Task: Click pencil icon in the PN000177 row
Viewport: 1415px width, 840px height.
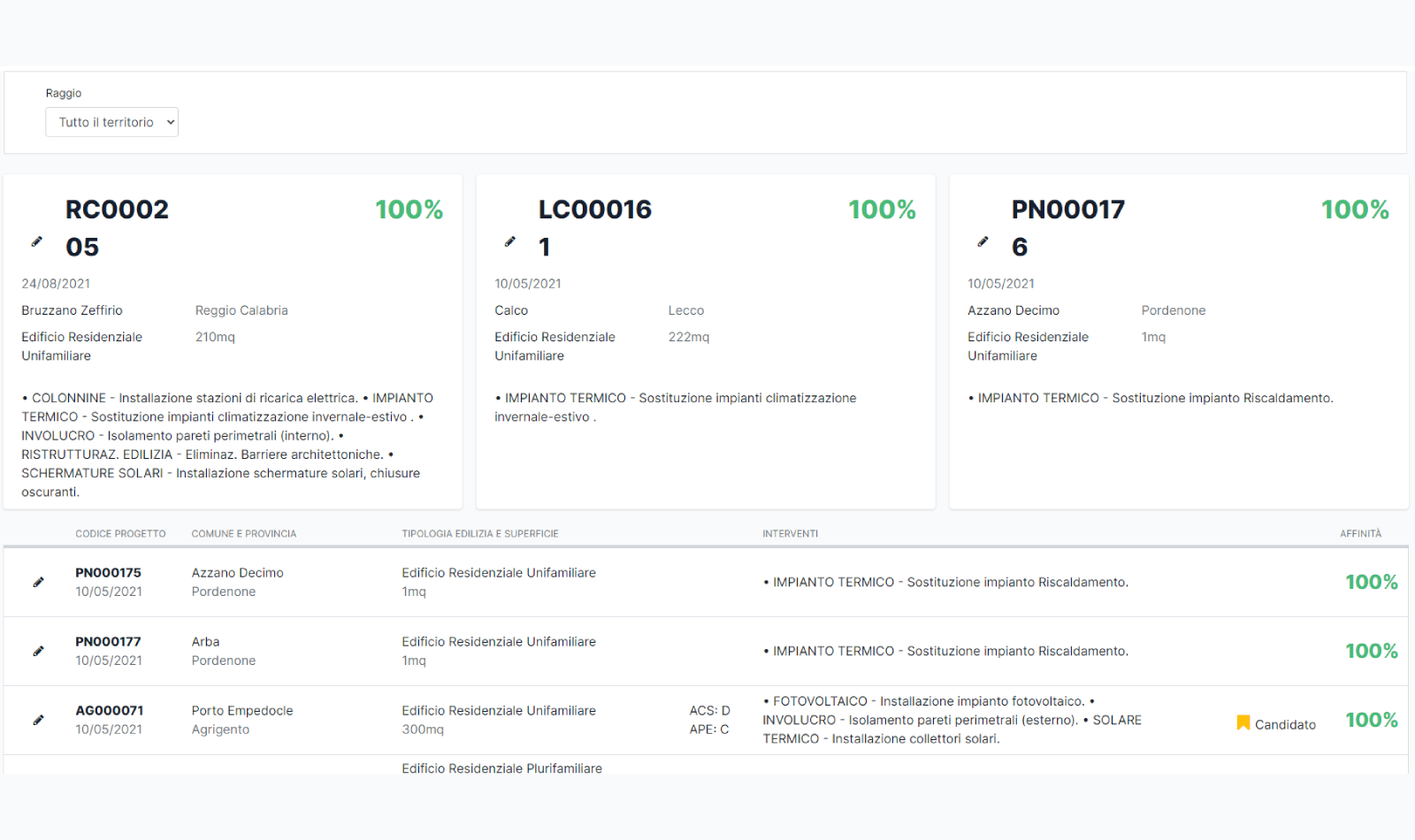Action: point(38,651)
